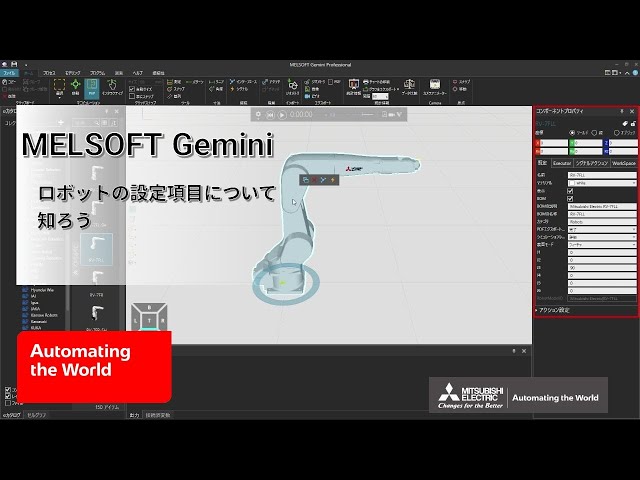Image resolution: width=640 pixels, height=480 pixels.
Task: Select the RV-7FLL robot thumbnail in the catalog
Action: (x=96, y=249)
